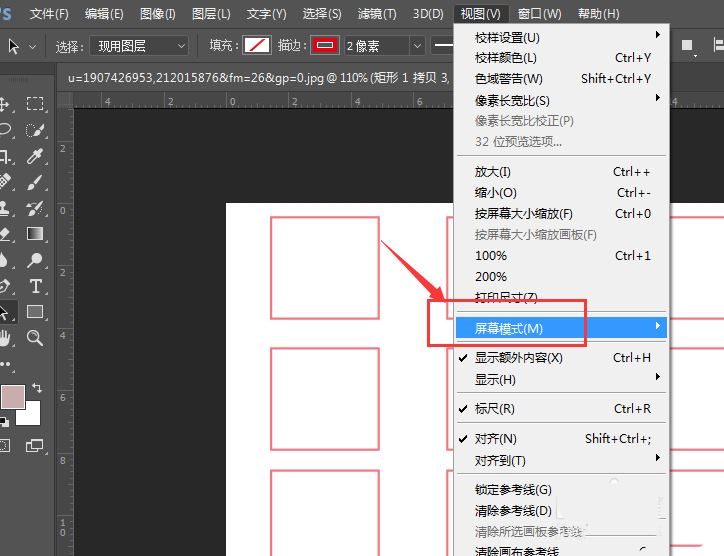Open the 编辑(E) menu
This screenshot has height=556, width=724.
click(104, 14)
